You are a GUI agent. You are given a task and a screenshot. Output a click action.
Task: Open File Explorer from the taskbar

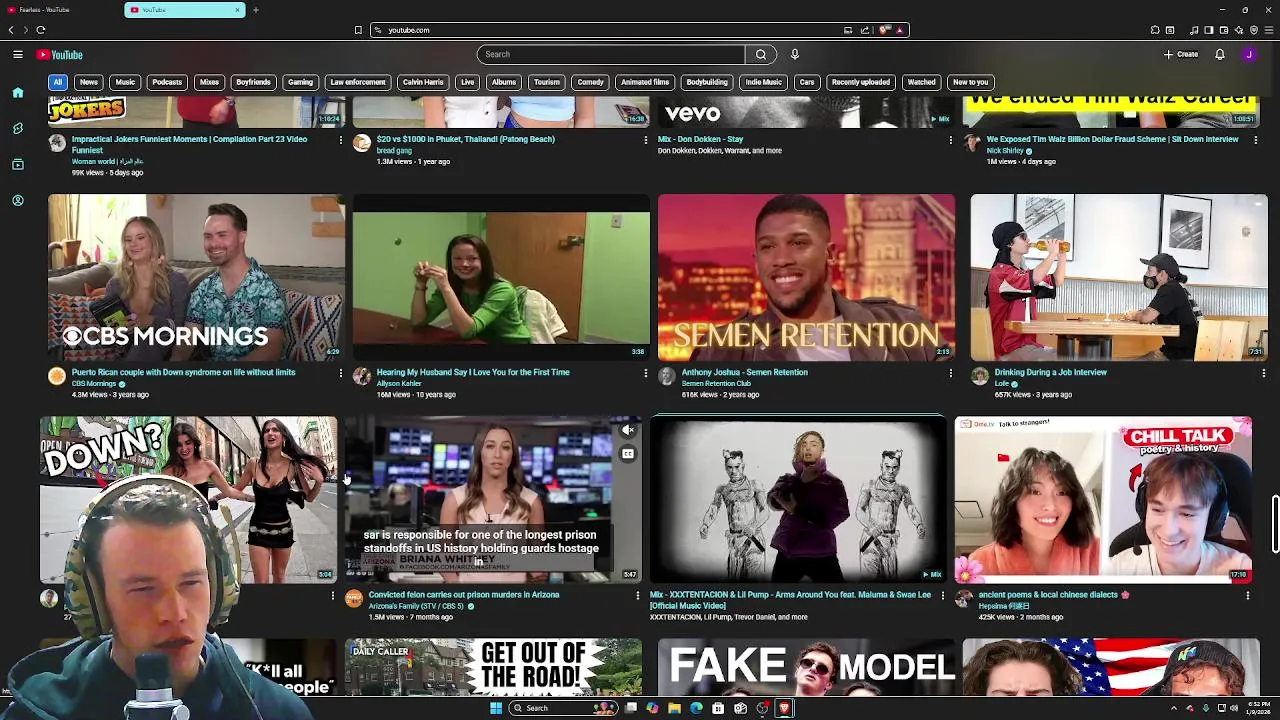(674, 708)
